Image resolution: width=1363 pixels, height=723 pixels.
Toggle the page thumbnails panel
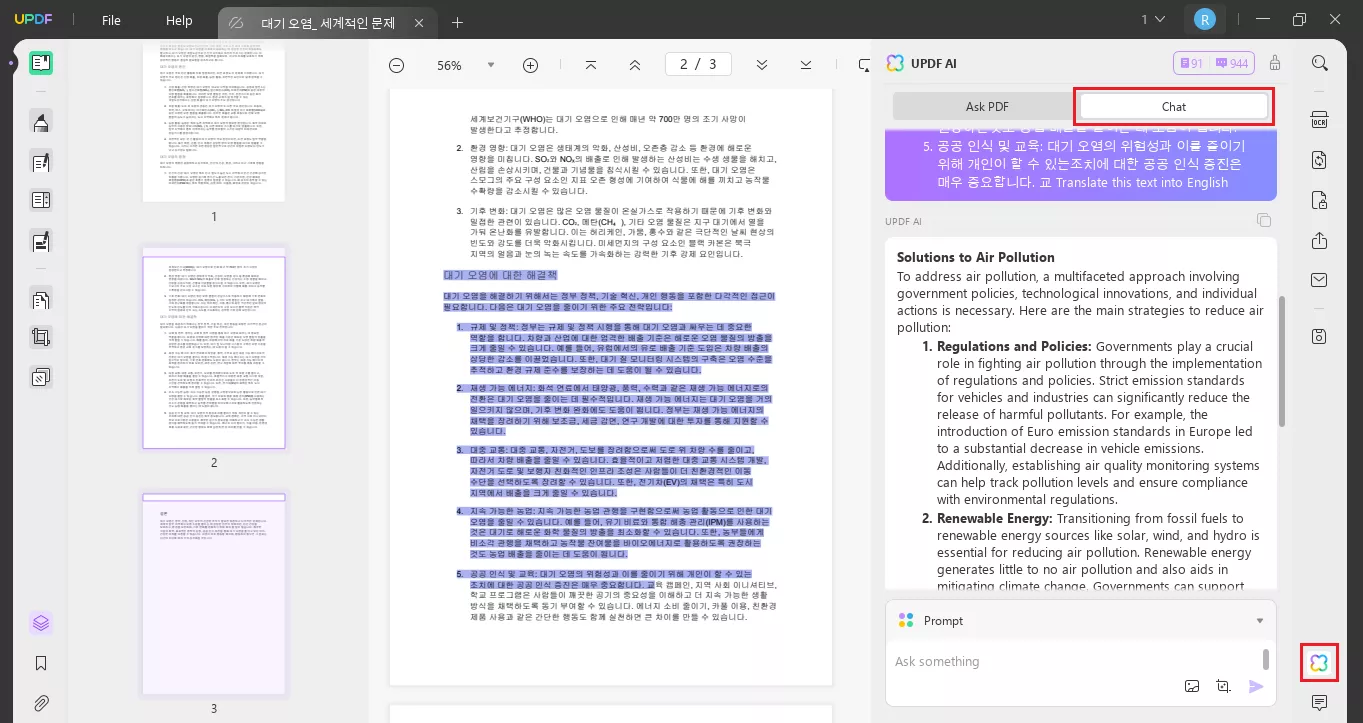[x=41, y=622]
